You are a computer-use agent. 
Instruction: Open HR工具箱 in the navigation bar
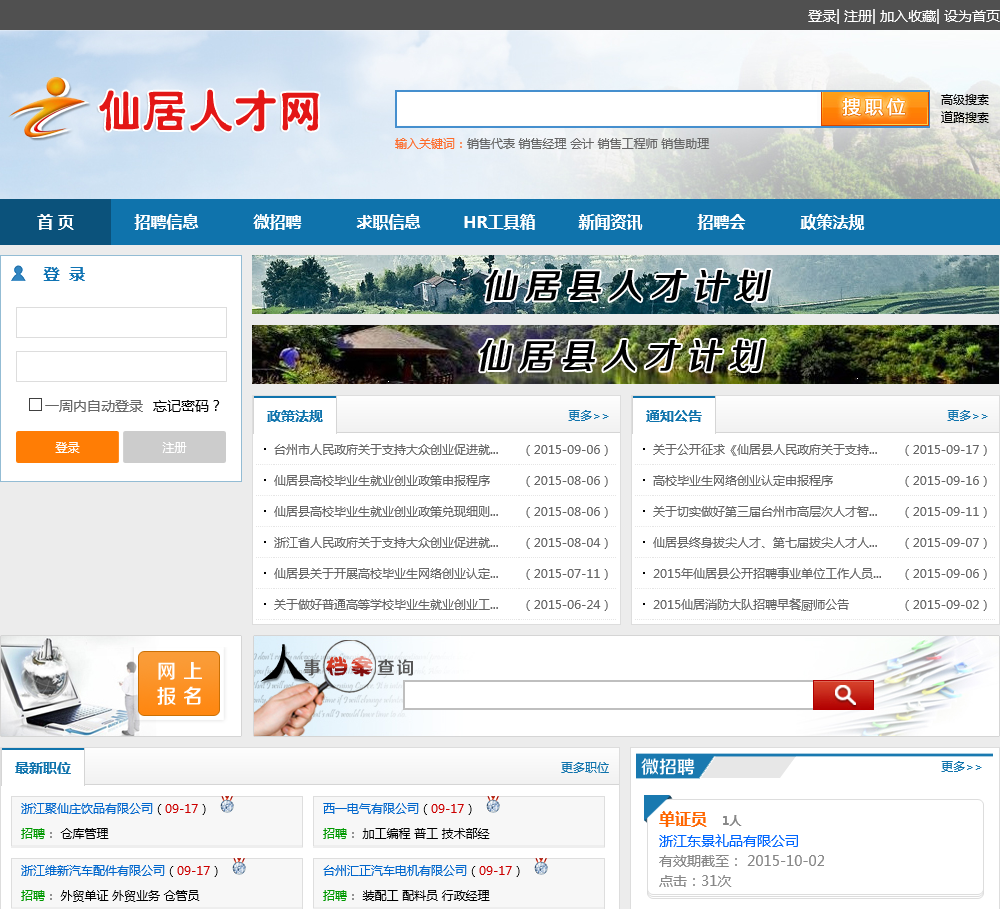pyautogui.click(x=499, y=222)
